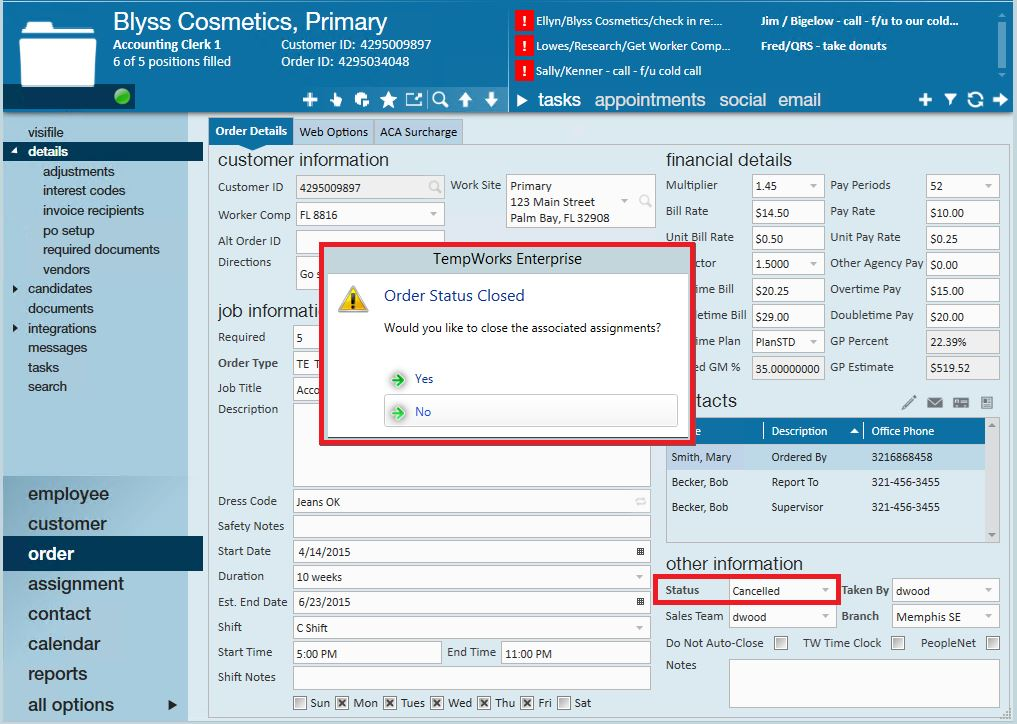Click the white folder icon in header
1017x724 pixels.
pyautogui.click(x=58, y=54)
